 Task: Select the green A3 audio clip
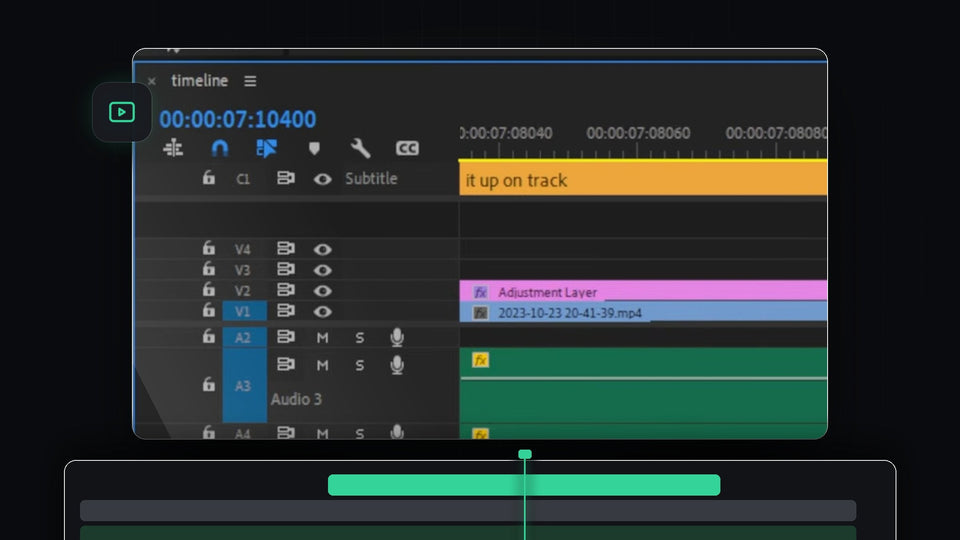click(643, 385)
